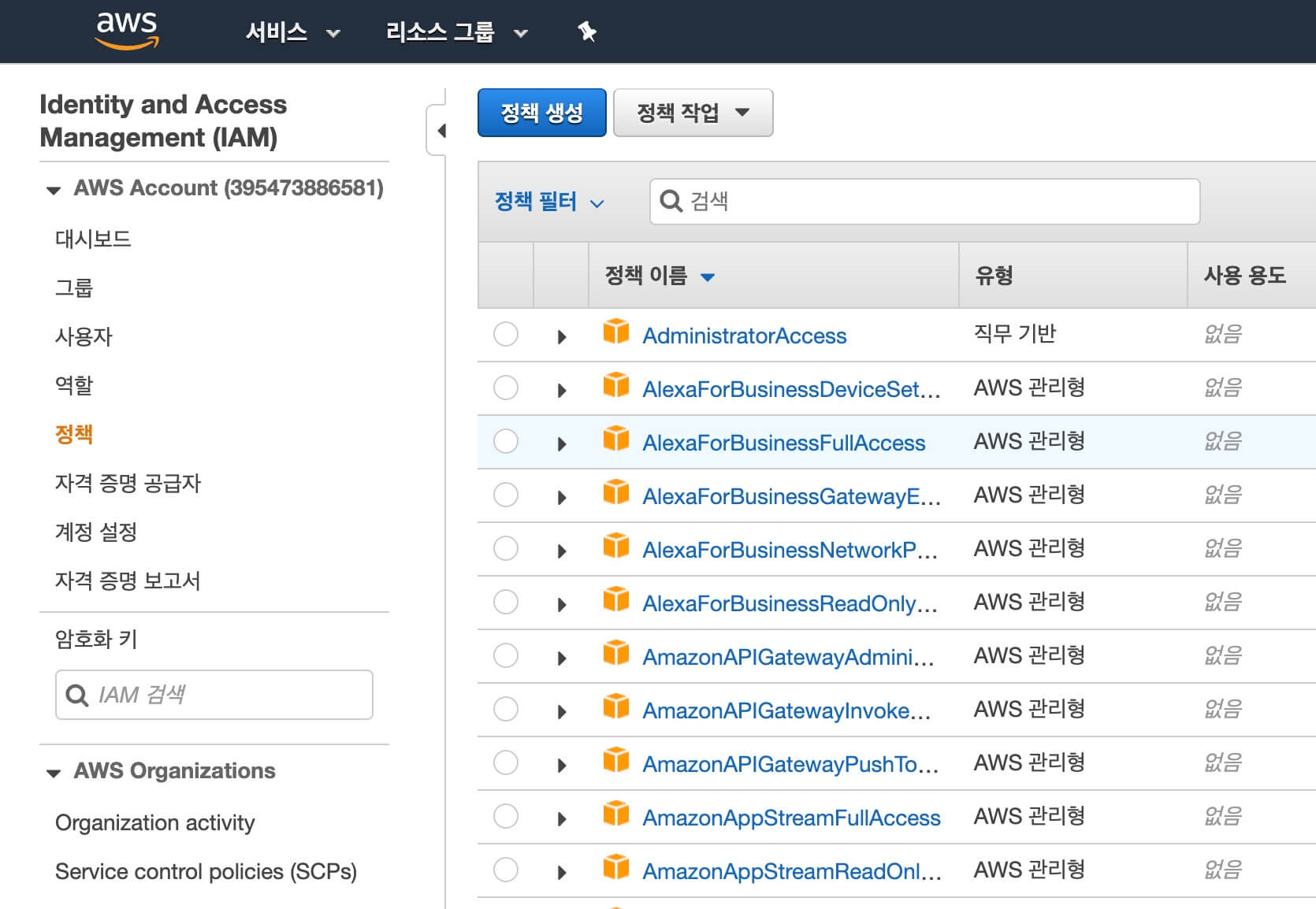Open the 정책 작업 dropdown

click(x=693, y=113)
